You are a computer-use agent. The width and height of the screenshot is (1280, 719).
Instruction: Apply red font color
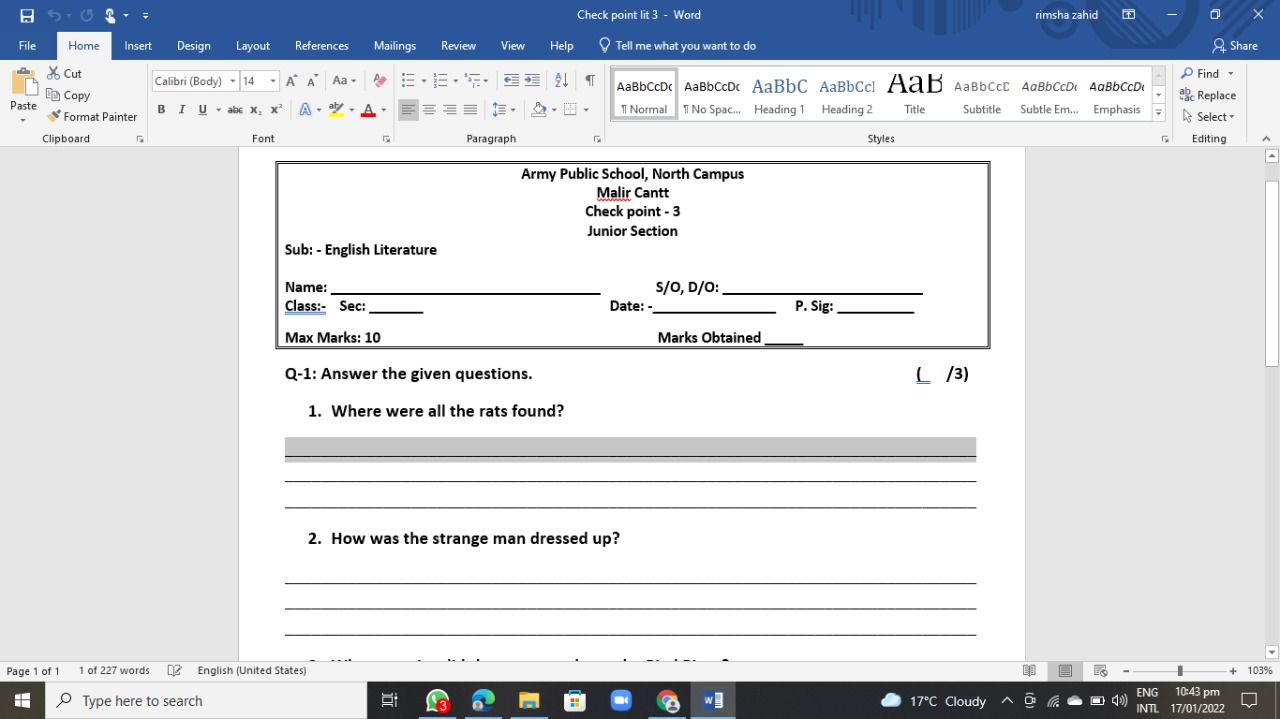coord(368,110)
